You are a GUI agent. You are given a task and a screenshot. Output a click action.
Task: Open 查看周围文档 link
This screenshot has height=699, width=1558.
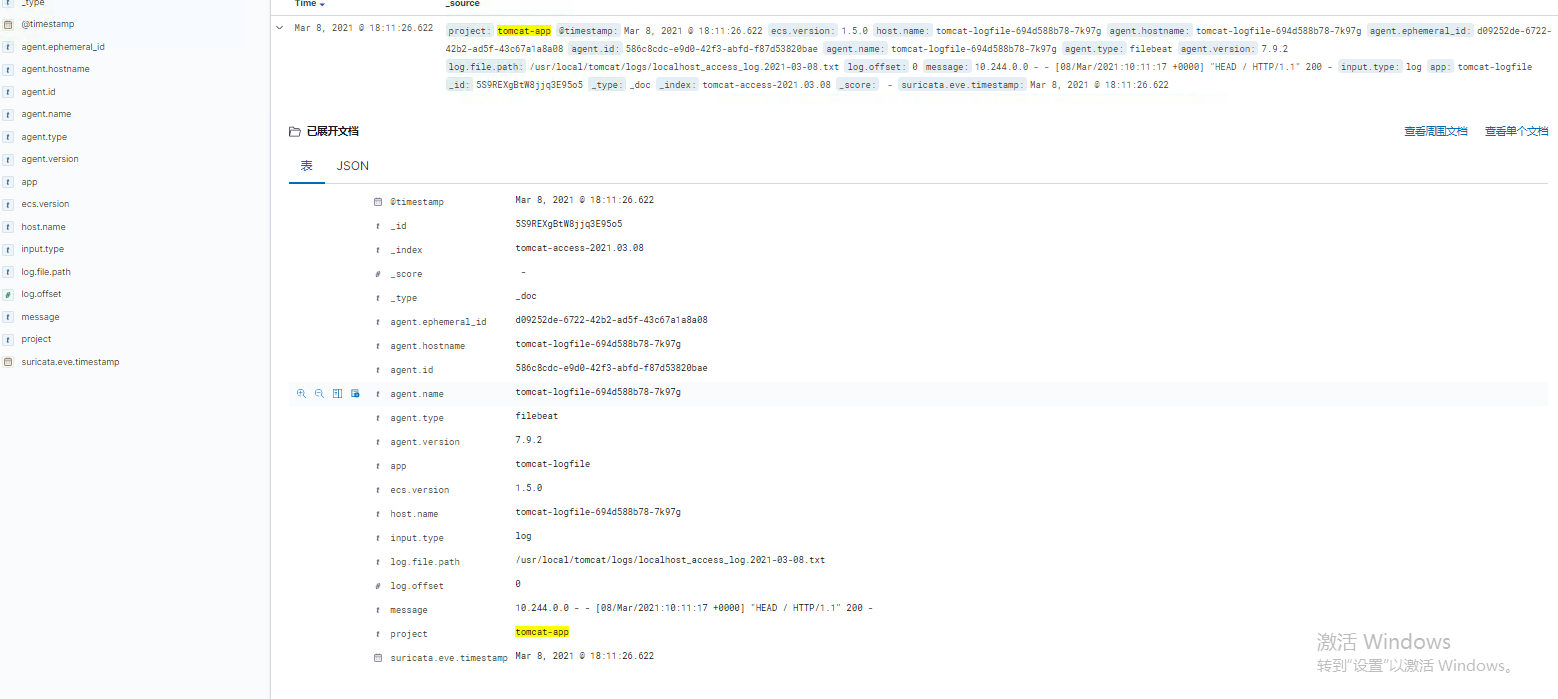tap(1436, 131)
